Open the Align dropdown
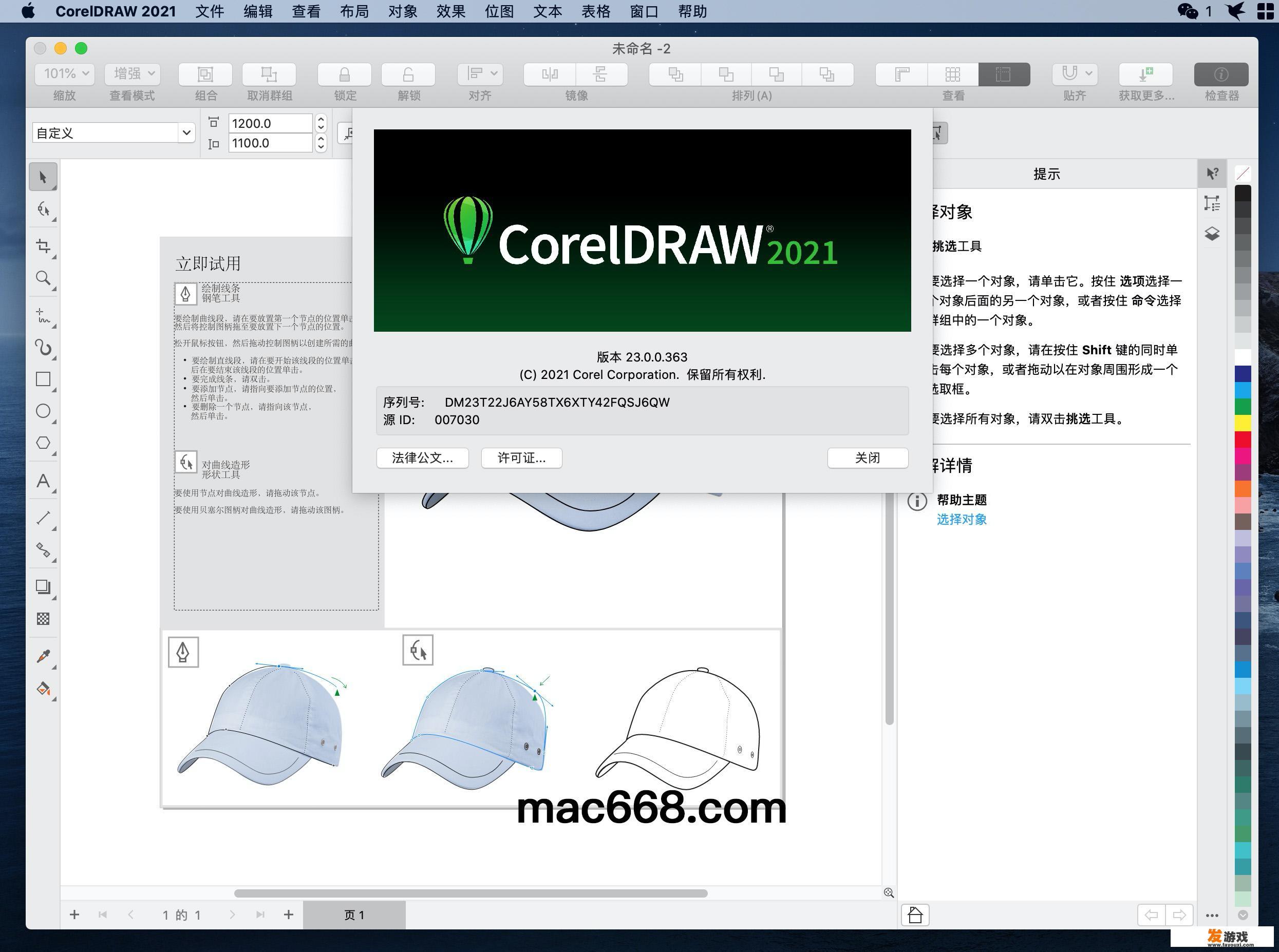The image size is (1279, 952). point(480,74)
